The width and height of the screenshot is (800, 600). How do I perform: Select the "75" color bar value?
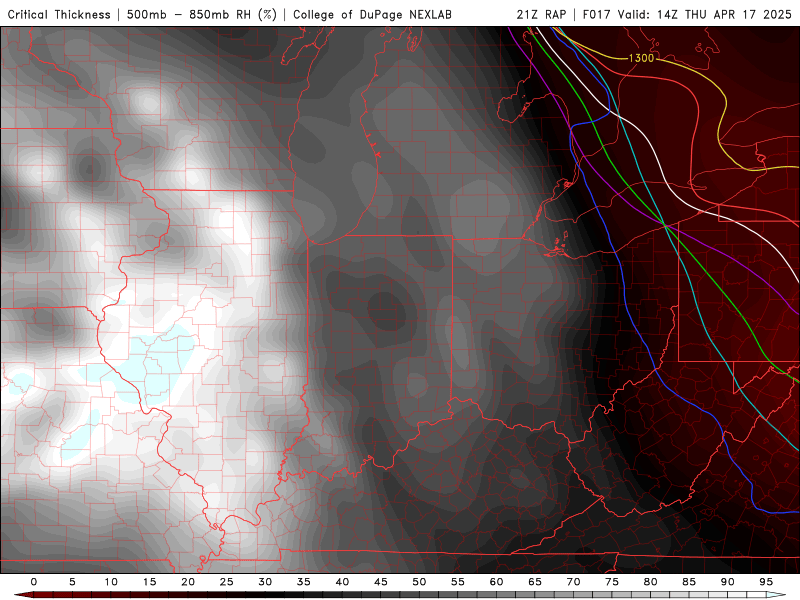click(x=612, y=582)
